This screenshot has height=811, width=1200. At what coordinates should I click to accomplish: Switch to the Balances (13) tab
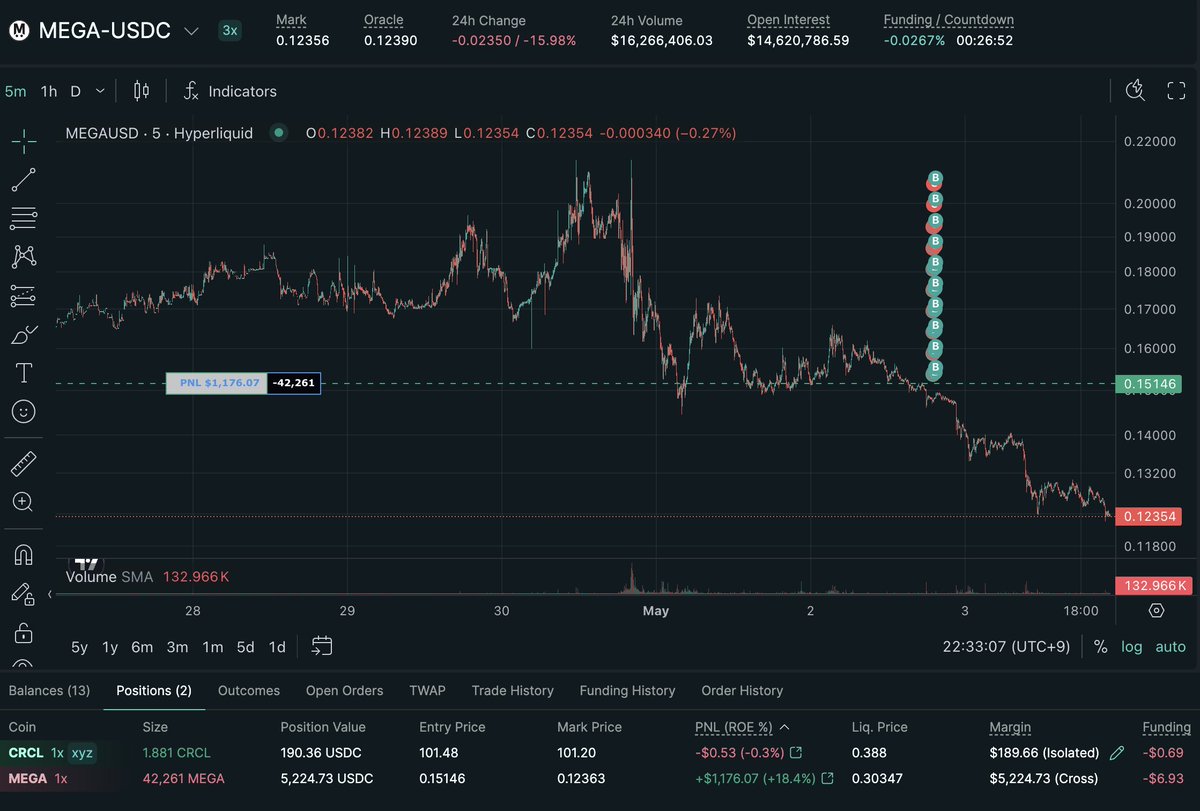49,690
